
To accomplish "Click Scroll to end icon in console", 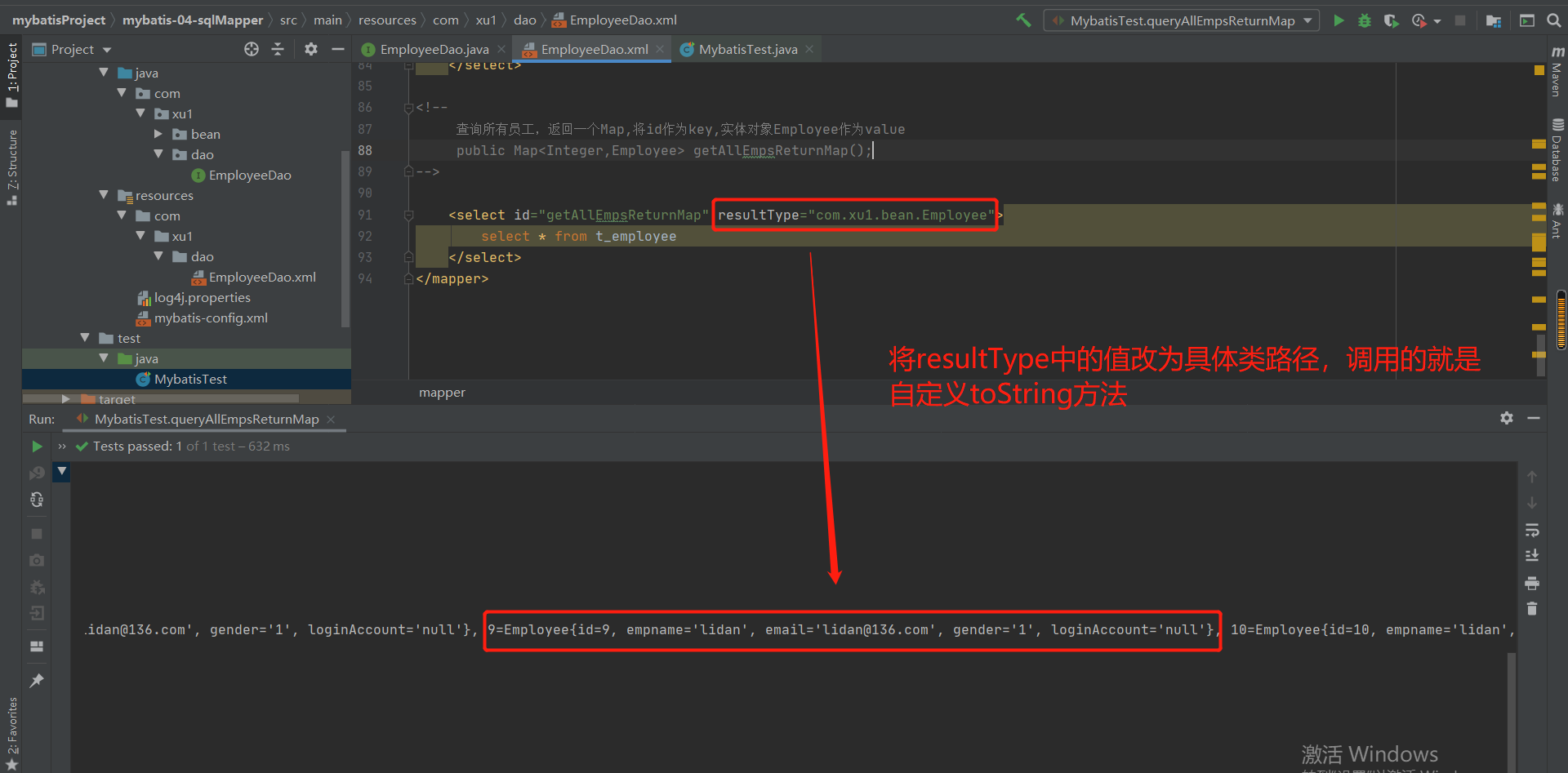I will pos(1532,556).
